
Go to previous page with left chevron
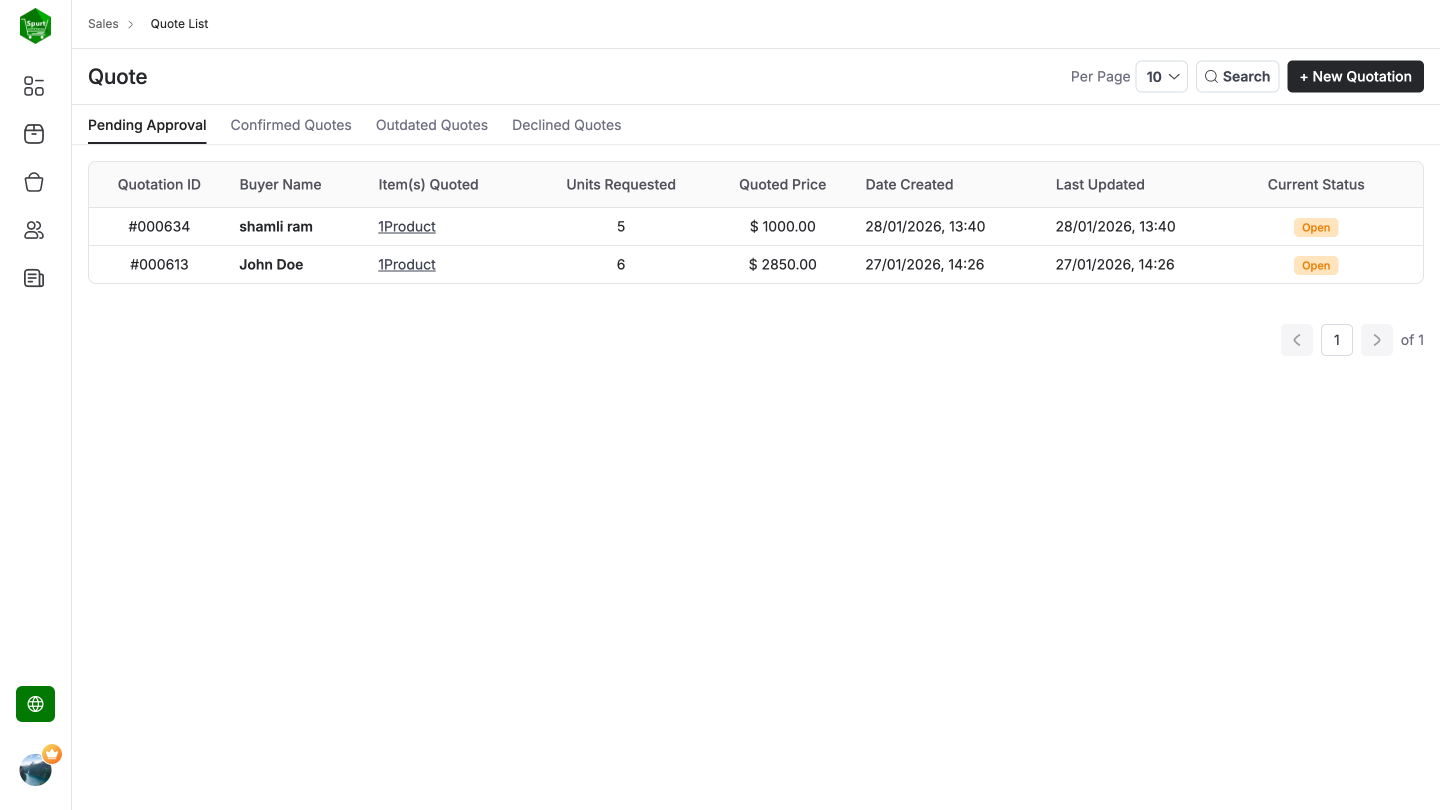[1296, 340]
